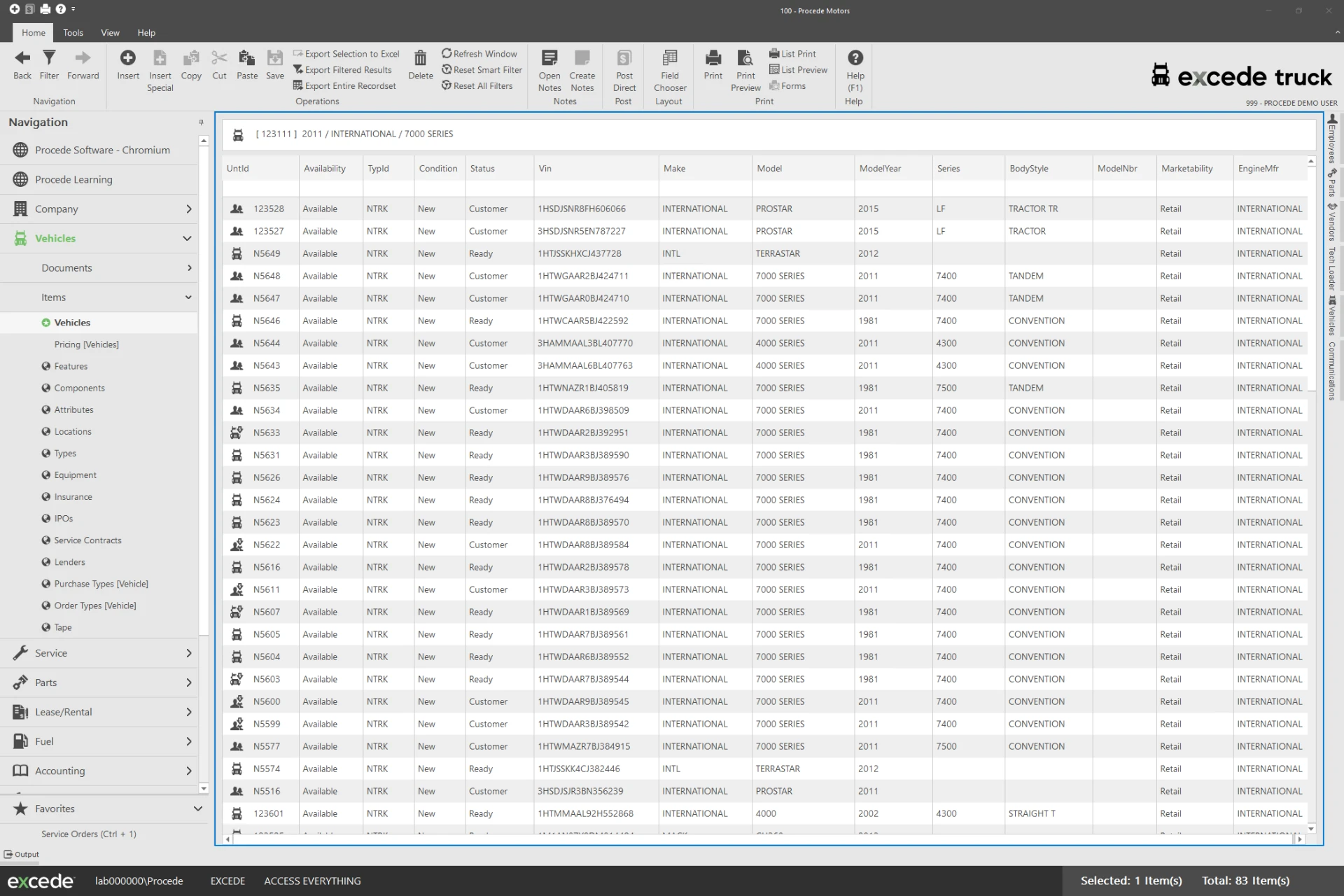Open Print Preview
Screen dimensions: 1344x896
(745, 70)
